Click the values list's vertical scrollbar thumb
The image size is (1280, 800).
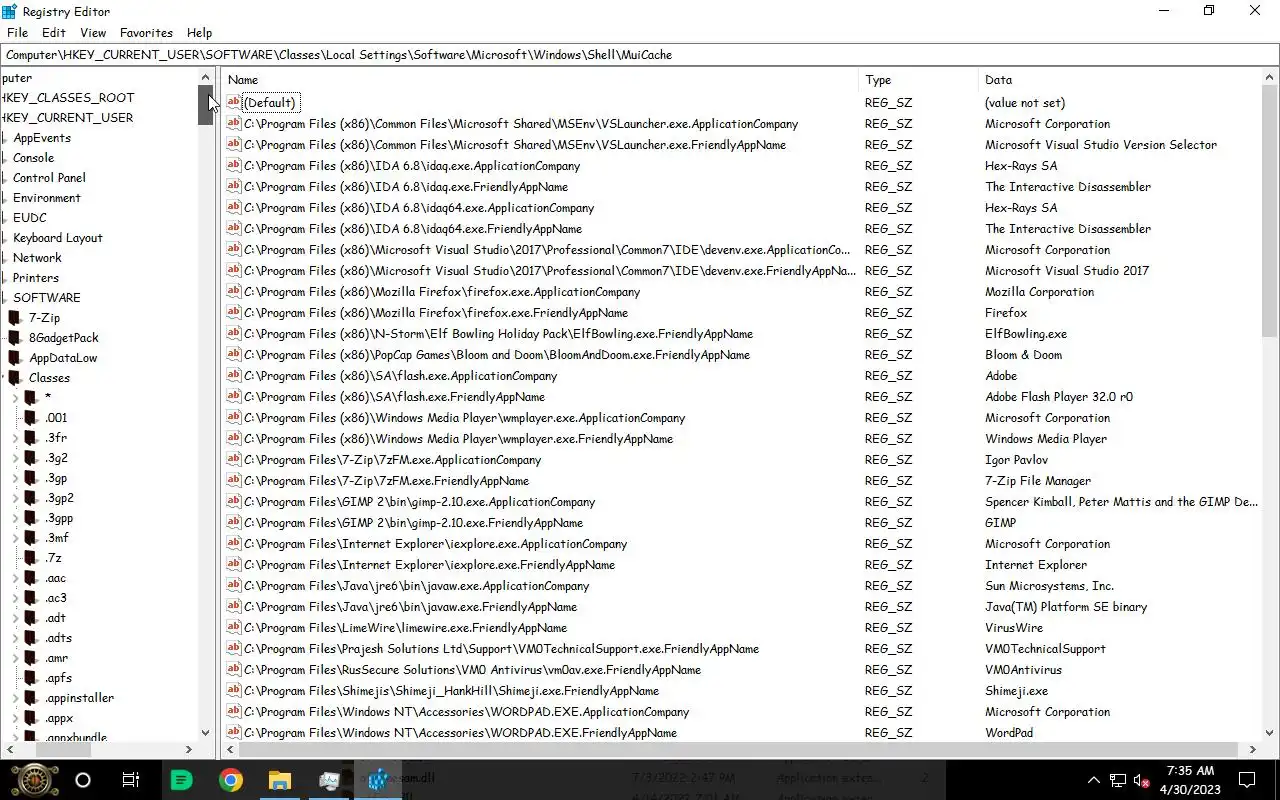(x=1270, y=212)
